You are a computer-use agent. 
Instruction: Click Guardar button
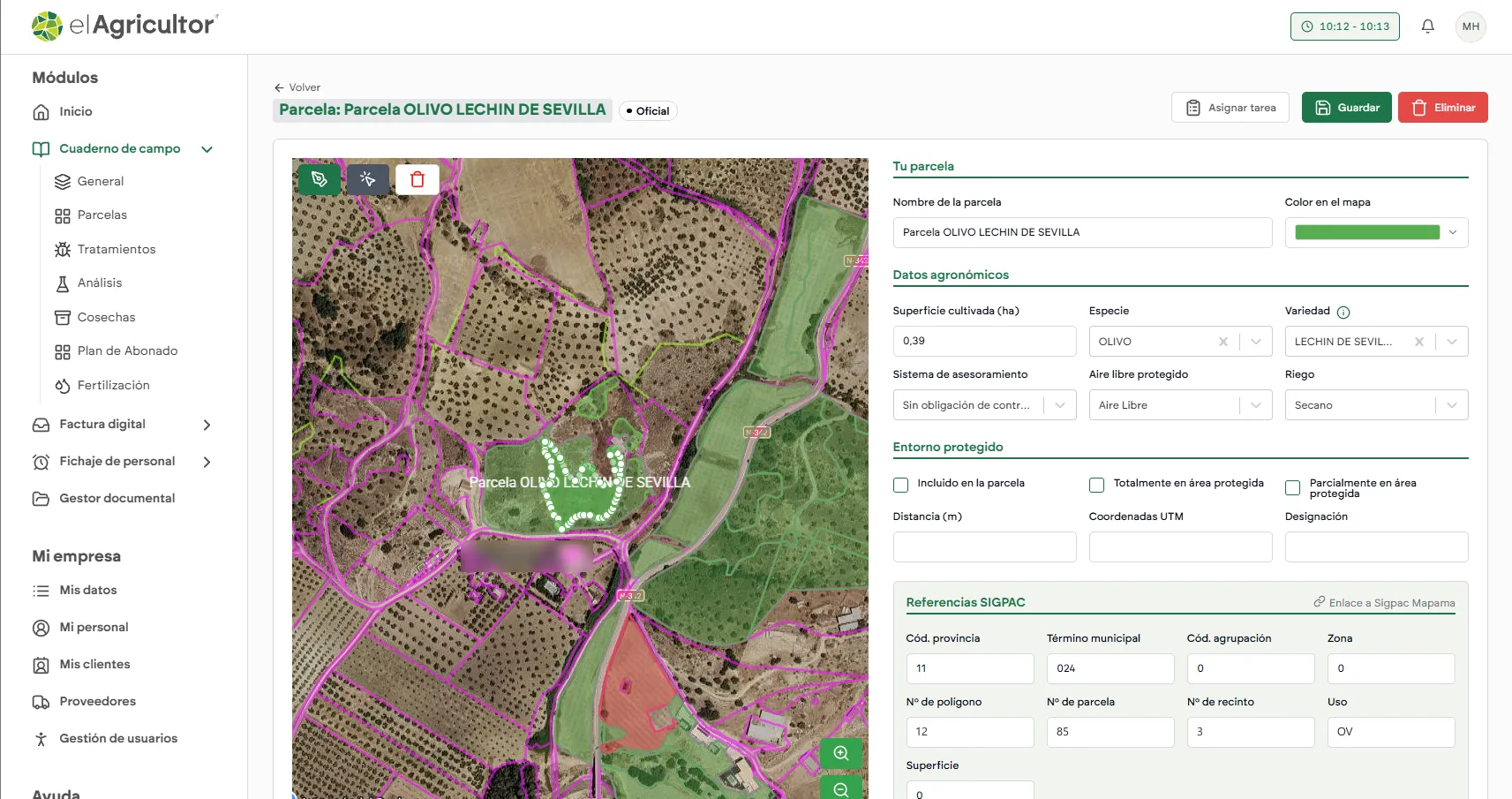[1347, 108]
